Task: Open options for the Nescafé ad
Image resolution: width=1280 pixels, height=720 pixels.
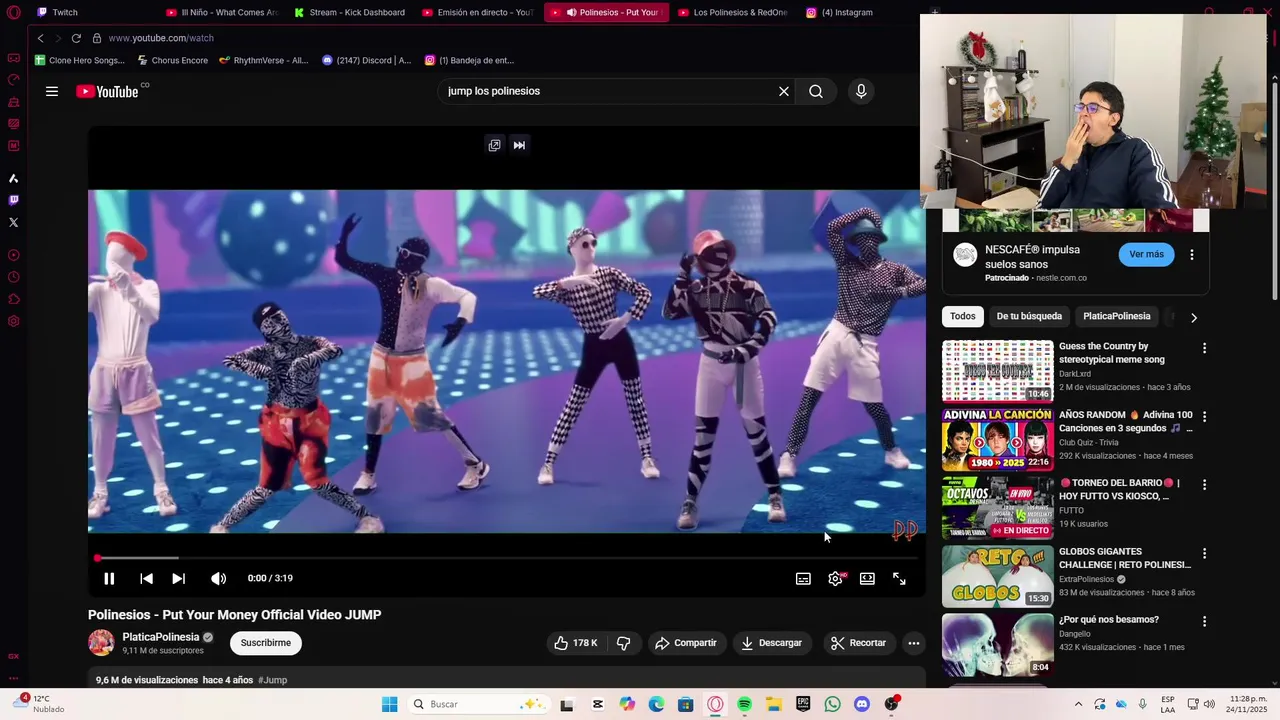Action: tap(1191, 255)
